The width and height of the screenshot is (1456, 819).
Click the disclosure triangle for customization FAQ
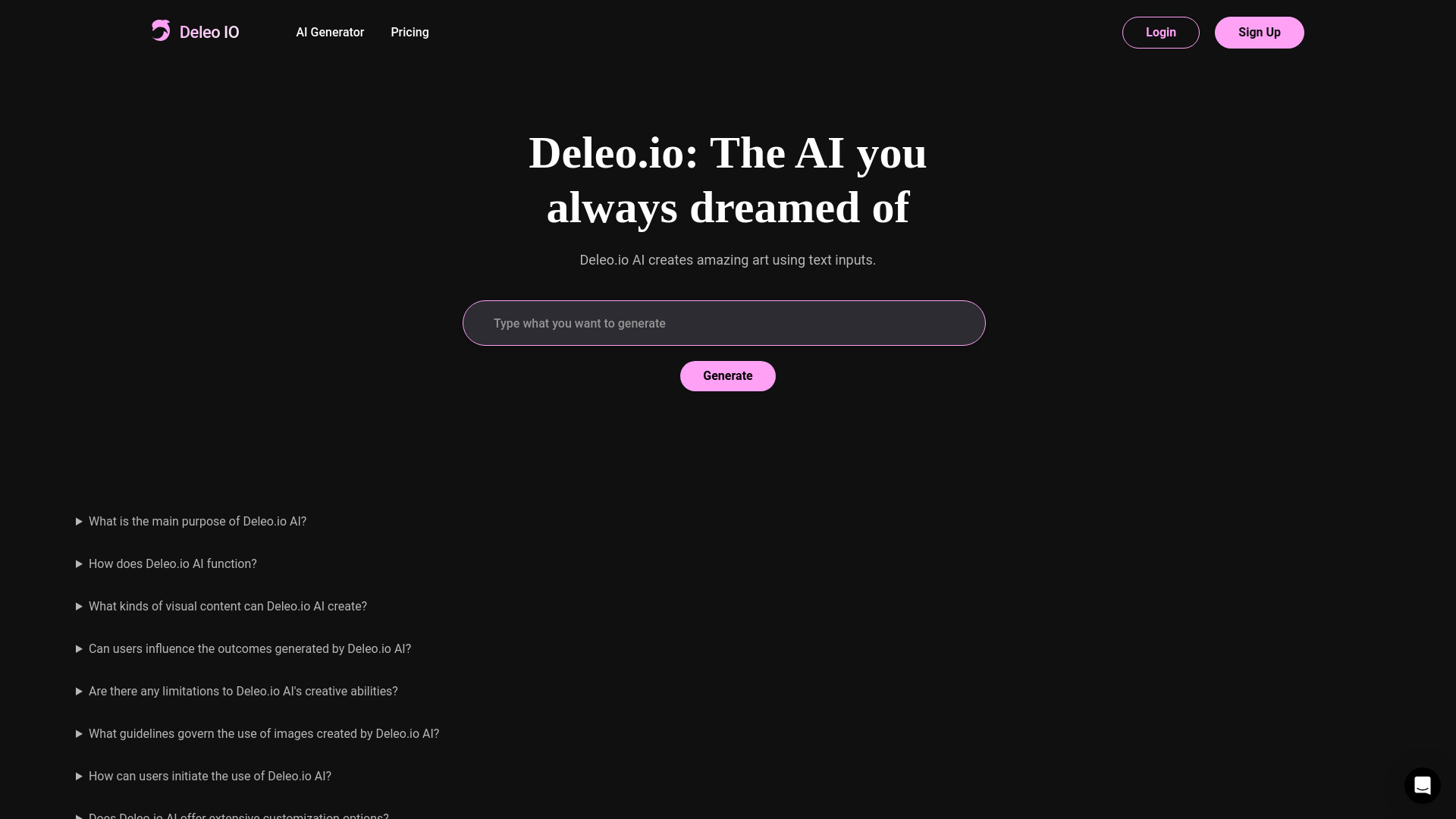click(78, 817)
